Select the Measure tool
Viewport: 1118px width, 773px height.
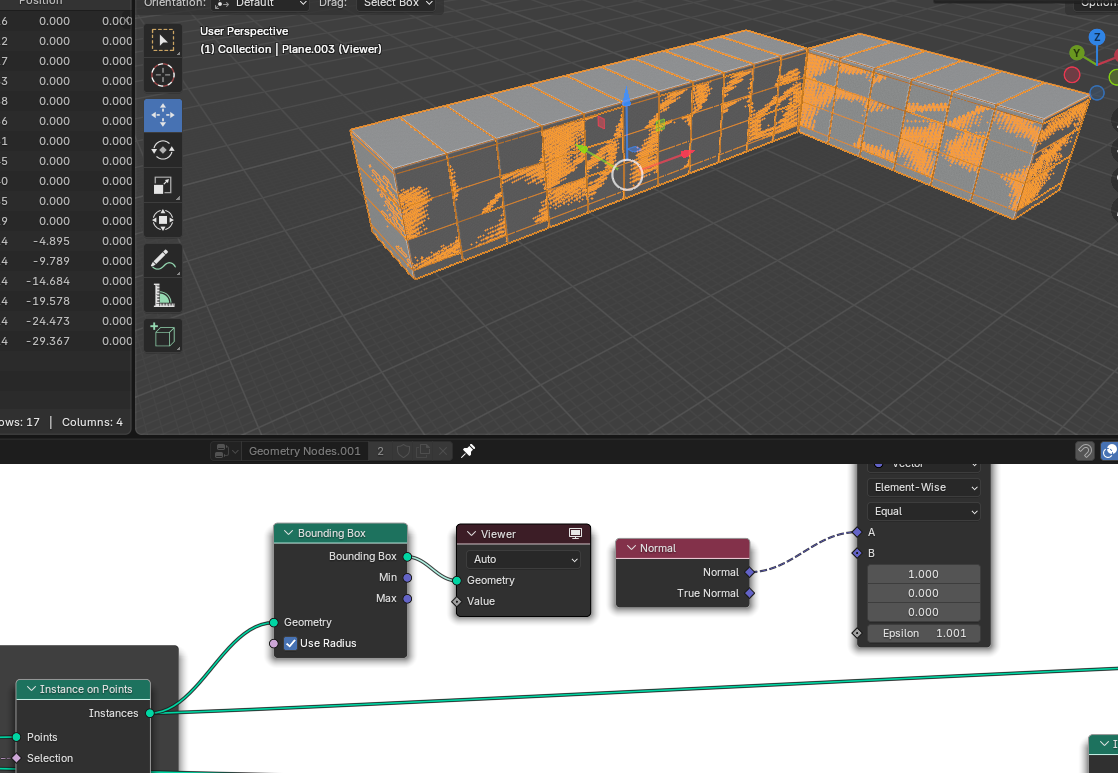click(163, 295)
